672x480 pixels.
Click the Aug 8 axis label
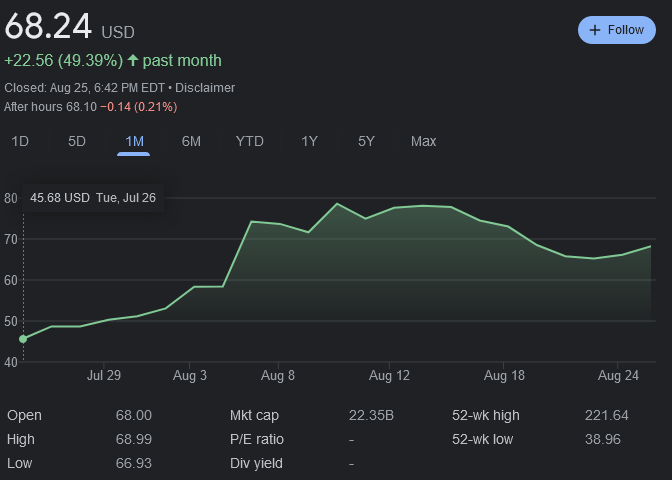(x=278, y=375)
